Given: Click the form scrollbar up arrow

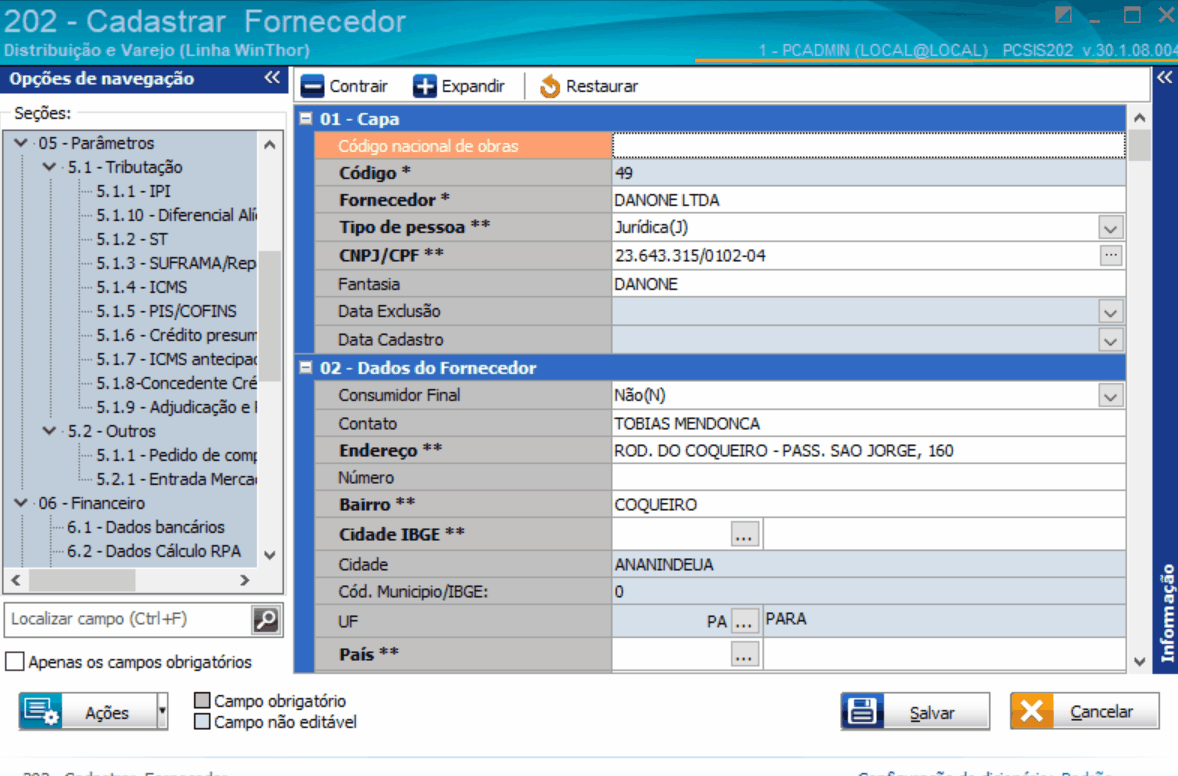Looking at the screenshot, I should [1140, 118].
